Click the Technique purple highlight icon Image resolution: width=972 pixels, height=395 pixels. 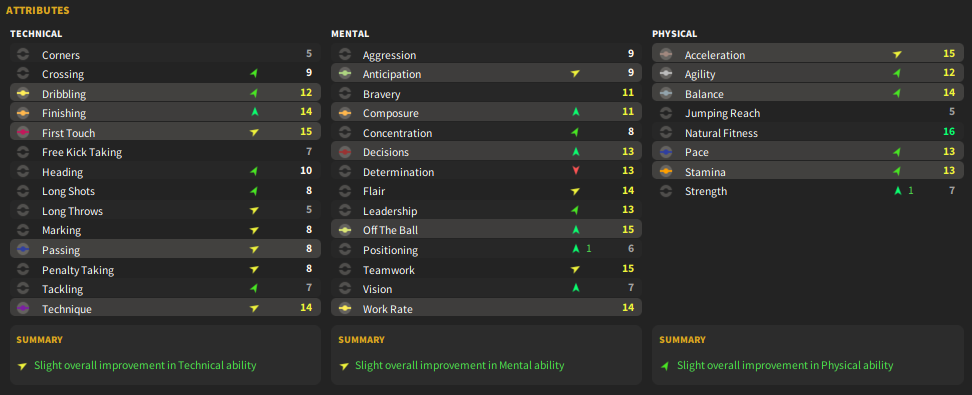click(x=23, y=309)
